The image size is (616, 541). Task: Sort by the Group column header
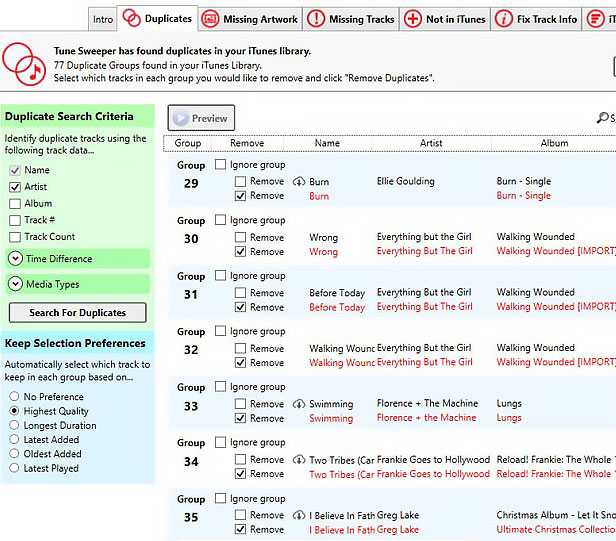(188, 143)
